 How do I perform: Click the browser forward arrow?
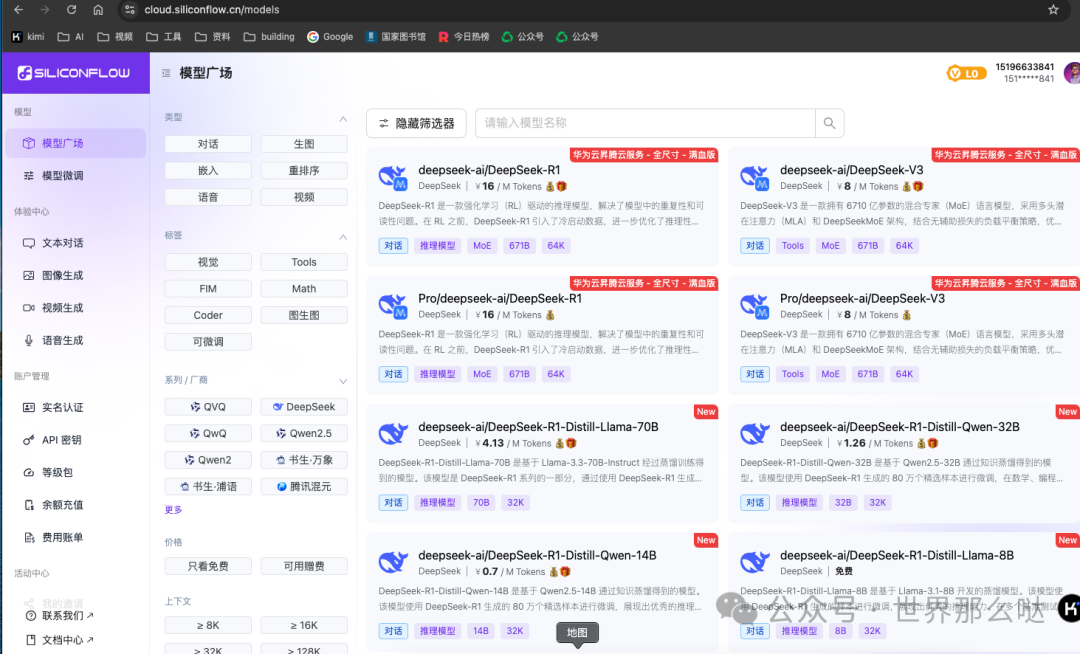tap(45, 10)
